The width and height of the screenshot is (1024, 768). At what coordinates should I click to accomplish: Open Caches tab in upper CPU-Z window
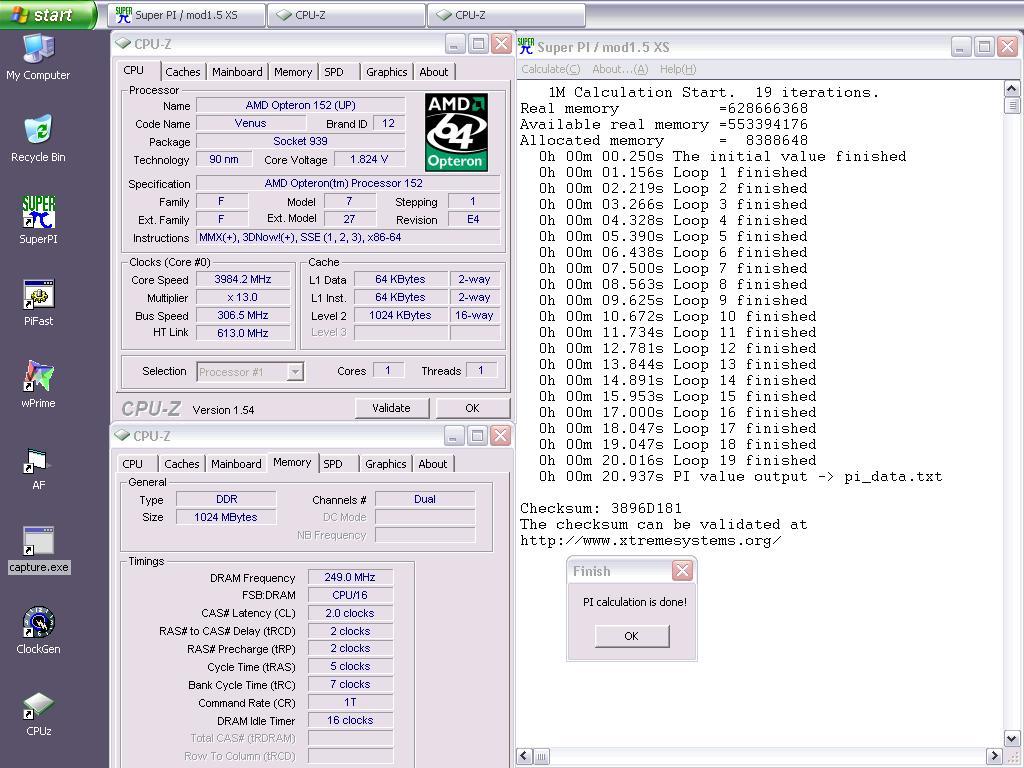tap(183, 72)
